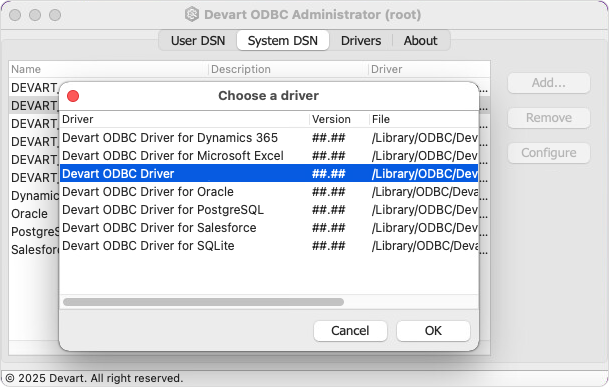The height and width of the screenshot is (387, 609).
Task: Click the Description column header in DSN list
Action: pos(288,69)
